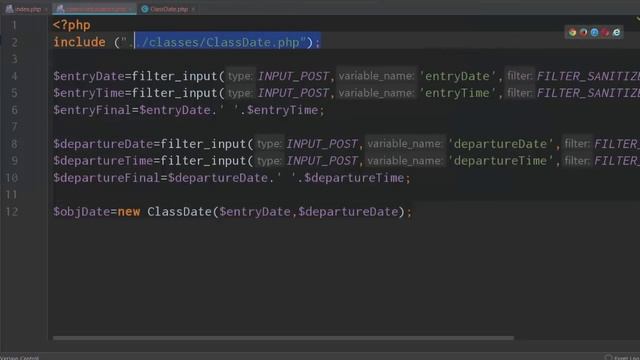This screenshot has width=640, height=360.
Task: Click '$departureDate' argument on line 12
Action: point(348,211)
